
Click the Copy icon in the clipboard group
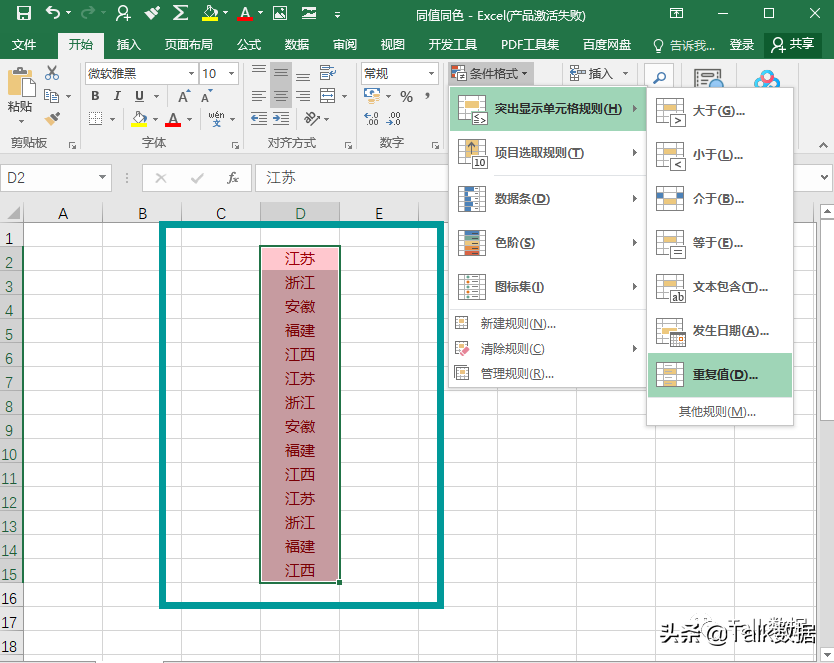pos(52,96)
